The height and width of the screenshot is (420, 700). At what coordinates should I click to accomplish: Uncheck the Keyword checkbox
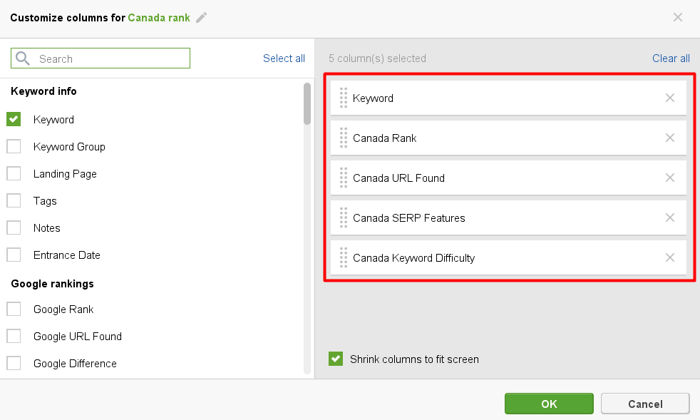[13, 119]
